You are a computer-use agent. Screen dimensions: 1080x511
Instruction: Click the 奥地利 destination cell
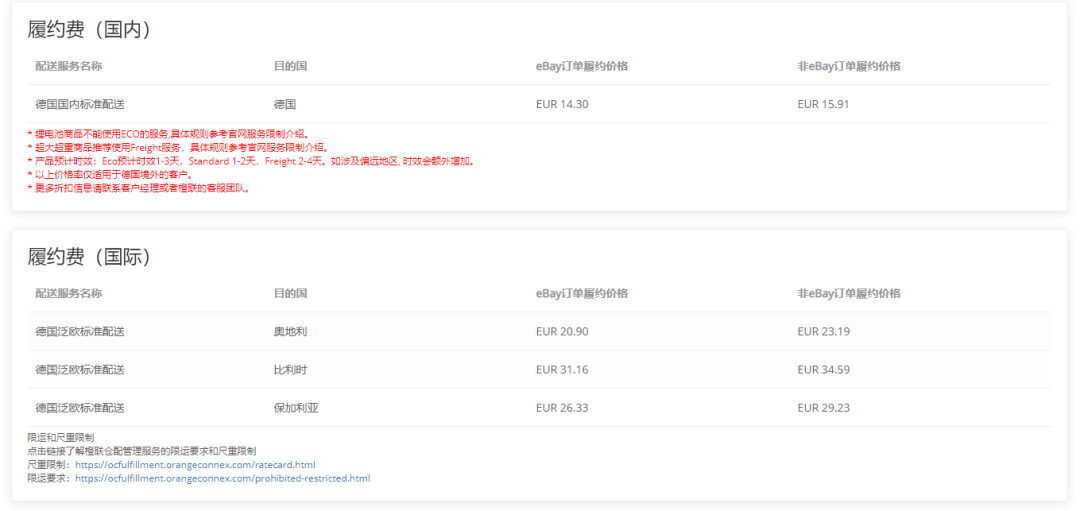(290, 331)
